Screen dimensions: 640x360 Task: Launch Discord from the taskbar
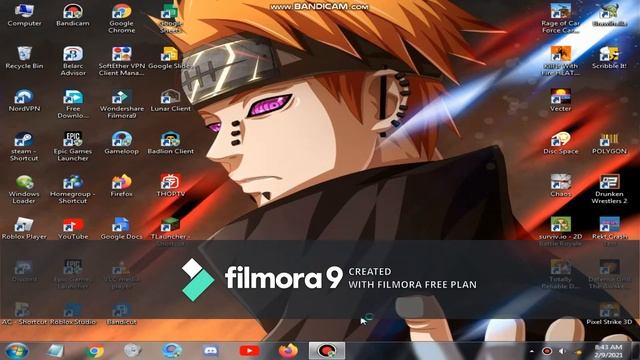pyautogui.click(x=211, y=351)
